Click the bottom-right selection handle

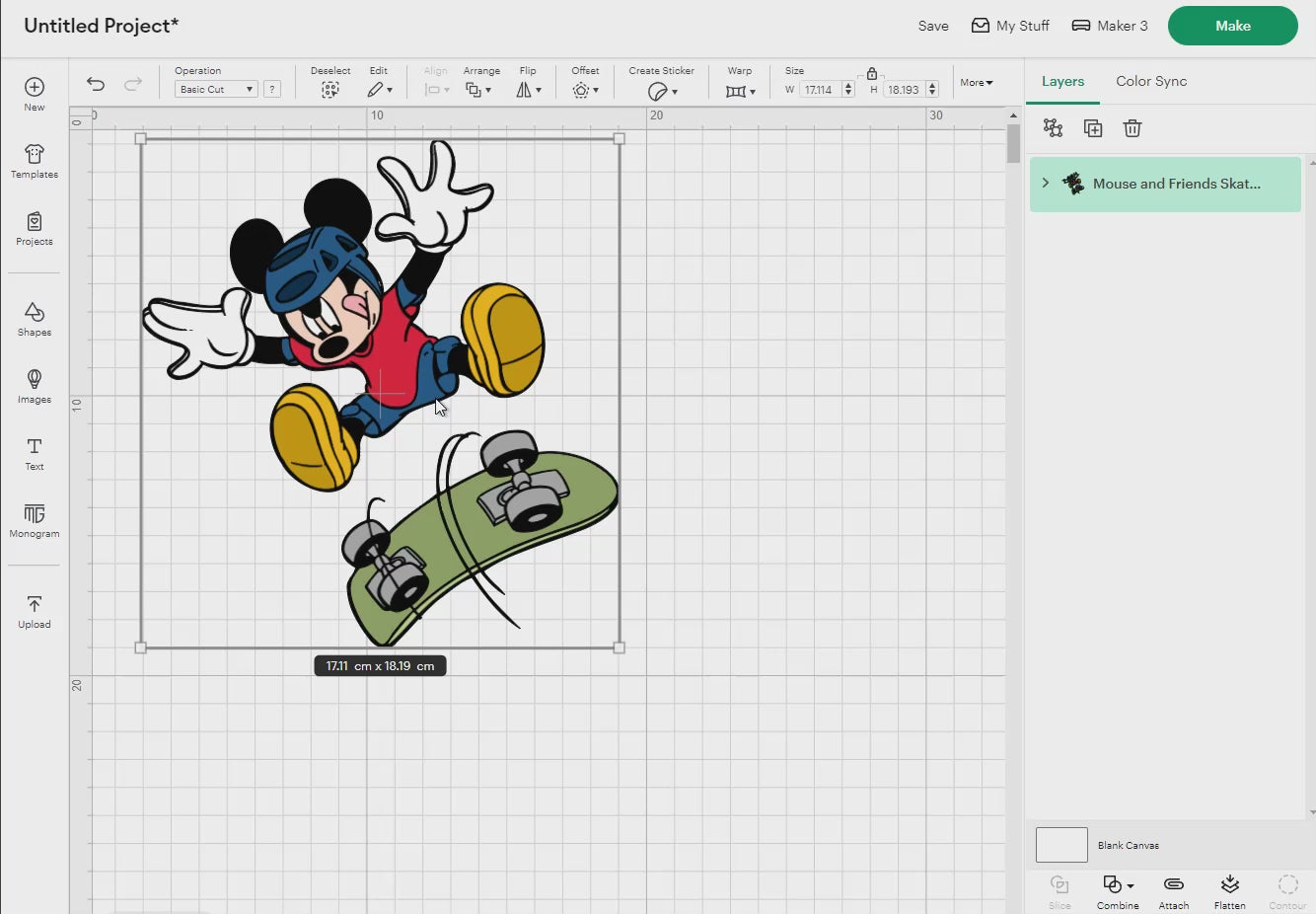click(620, 647)
